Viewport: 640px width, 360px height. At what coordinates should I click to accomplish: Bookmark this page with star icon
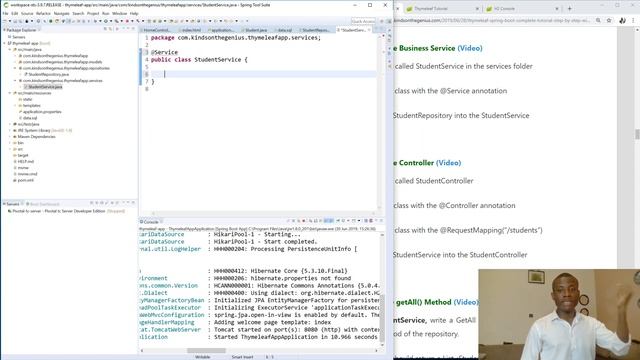click(x=609, y=20)
